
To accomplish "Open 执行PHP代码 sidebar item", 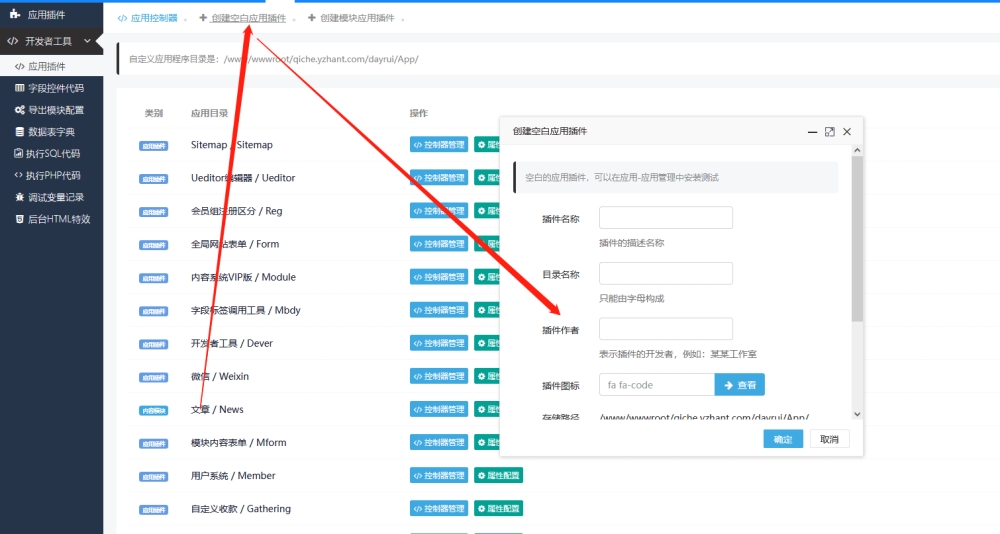I will (x=51, y=175).
